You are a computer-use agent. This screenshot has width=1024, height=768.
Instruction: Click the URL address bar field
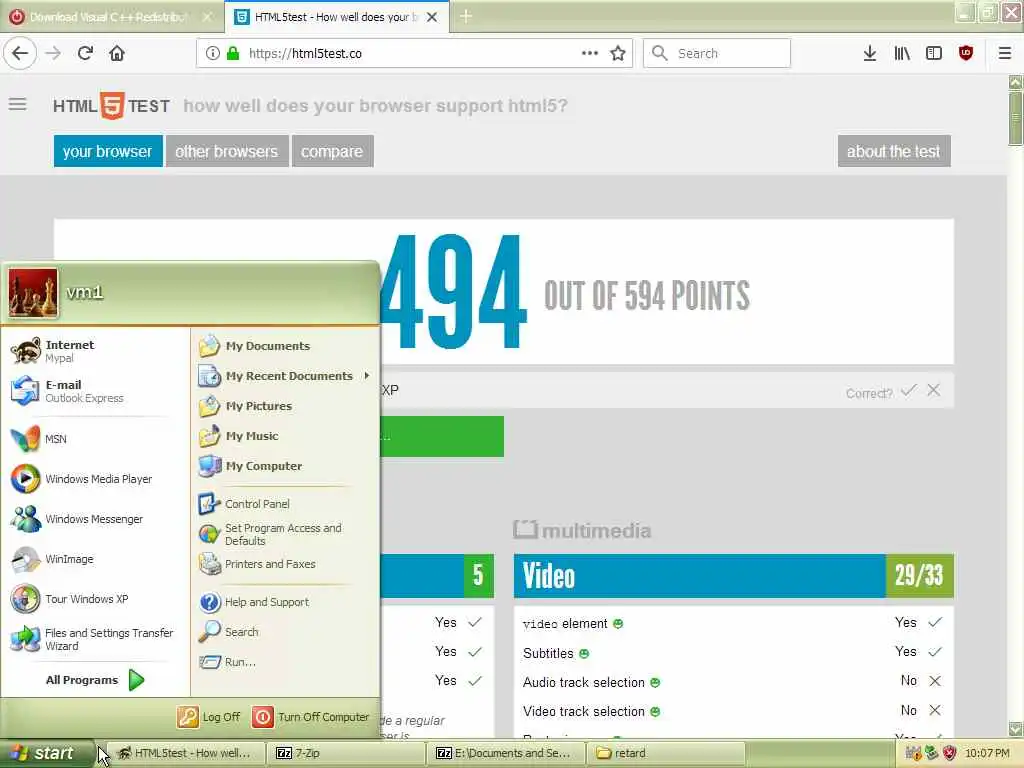click(x=413, y=54)
